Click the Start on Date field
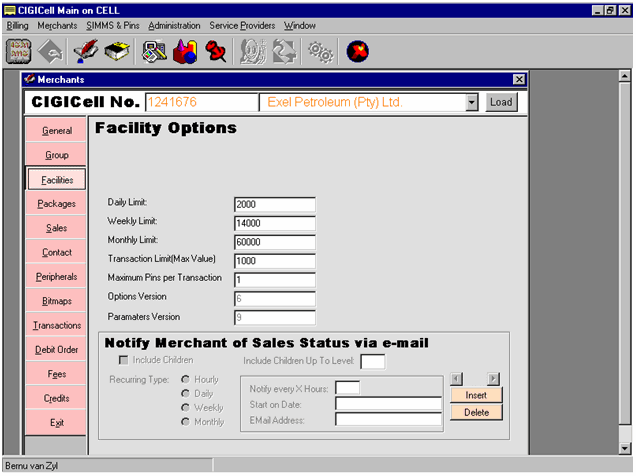Screen dimensions: 636x476 [388, 403]
